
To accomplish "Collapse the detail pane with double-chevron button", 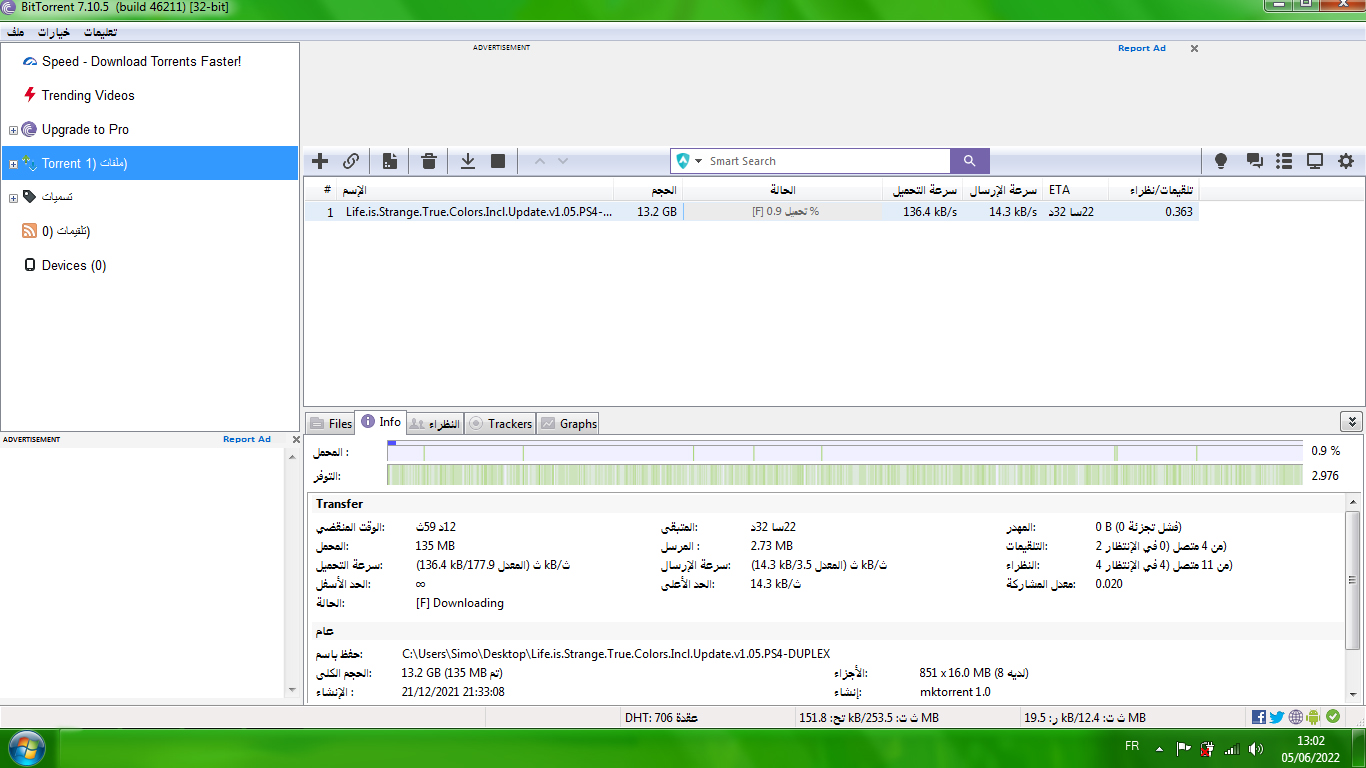I will pyautogui.click(x=1351, y=422).
